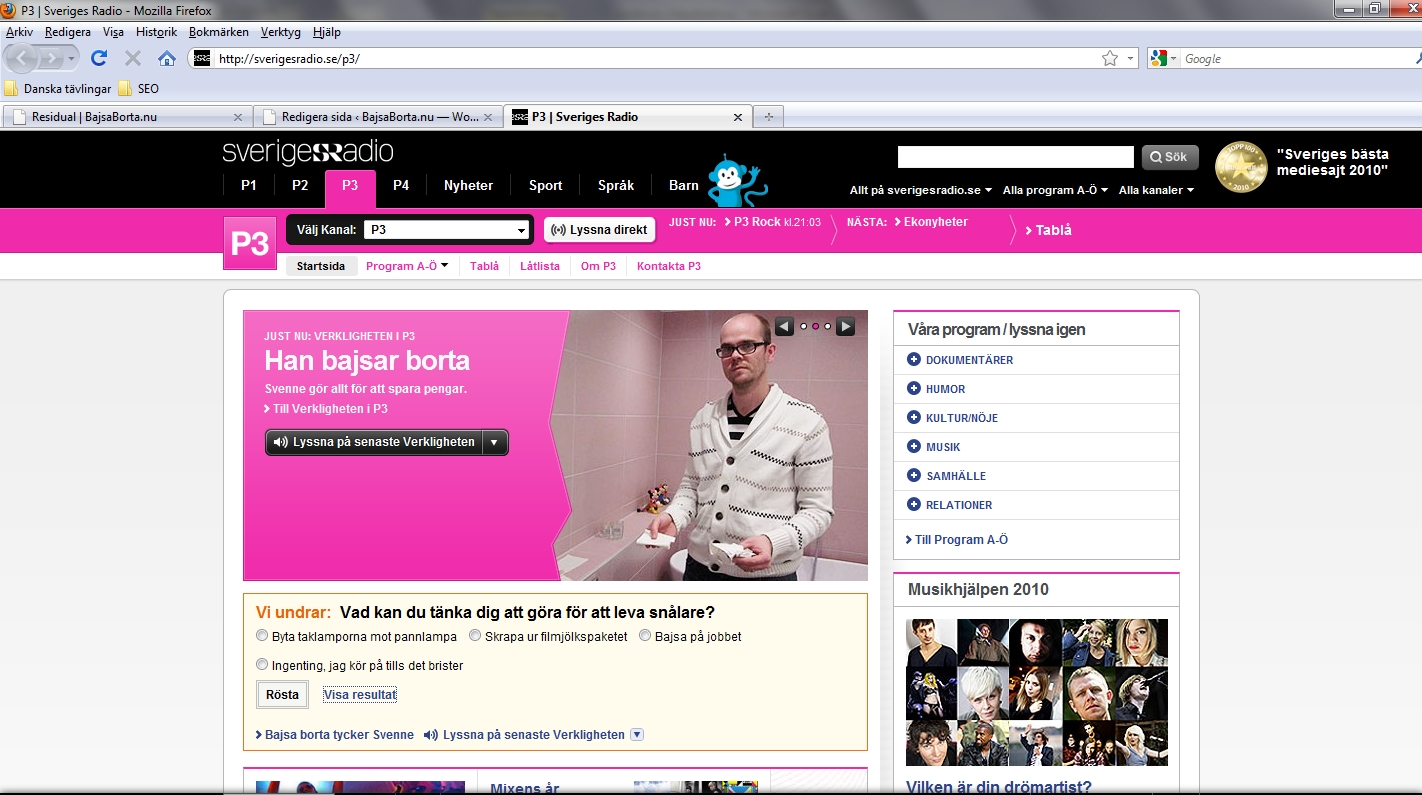Open the Arkiv menu
Image resolution: width=1422 pixels, height=795 pixels.
pyautogui.click(x=19, y=32)
